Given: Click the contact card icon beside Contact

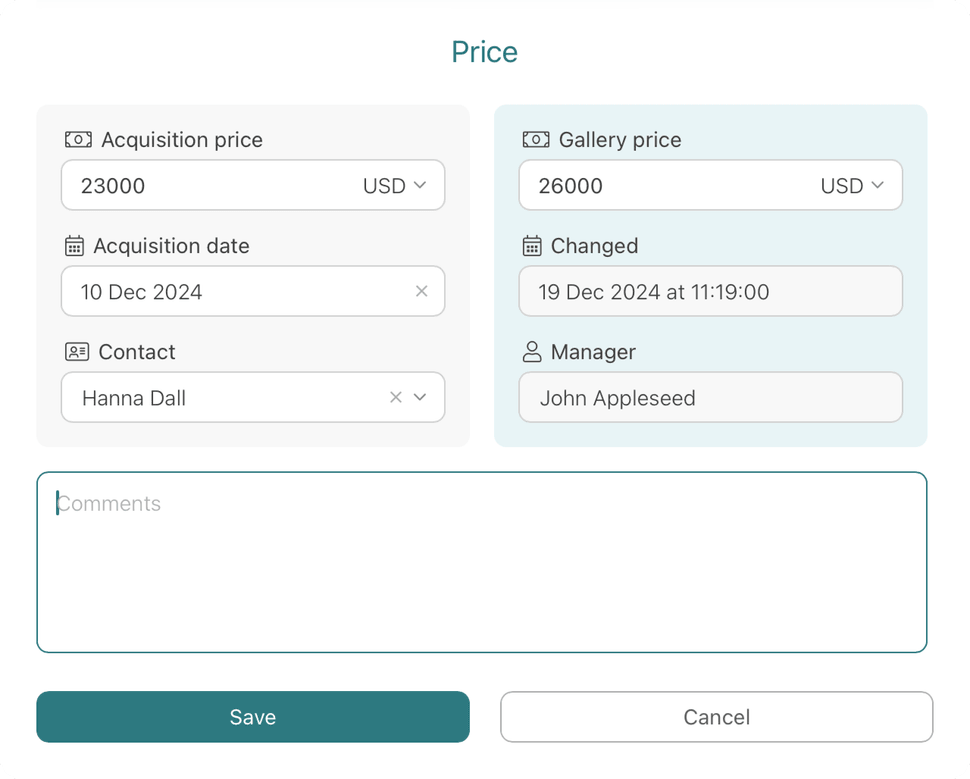Looking at the screenshot, I should click(x=77, y=352).
